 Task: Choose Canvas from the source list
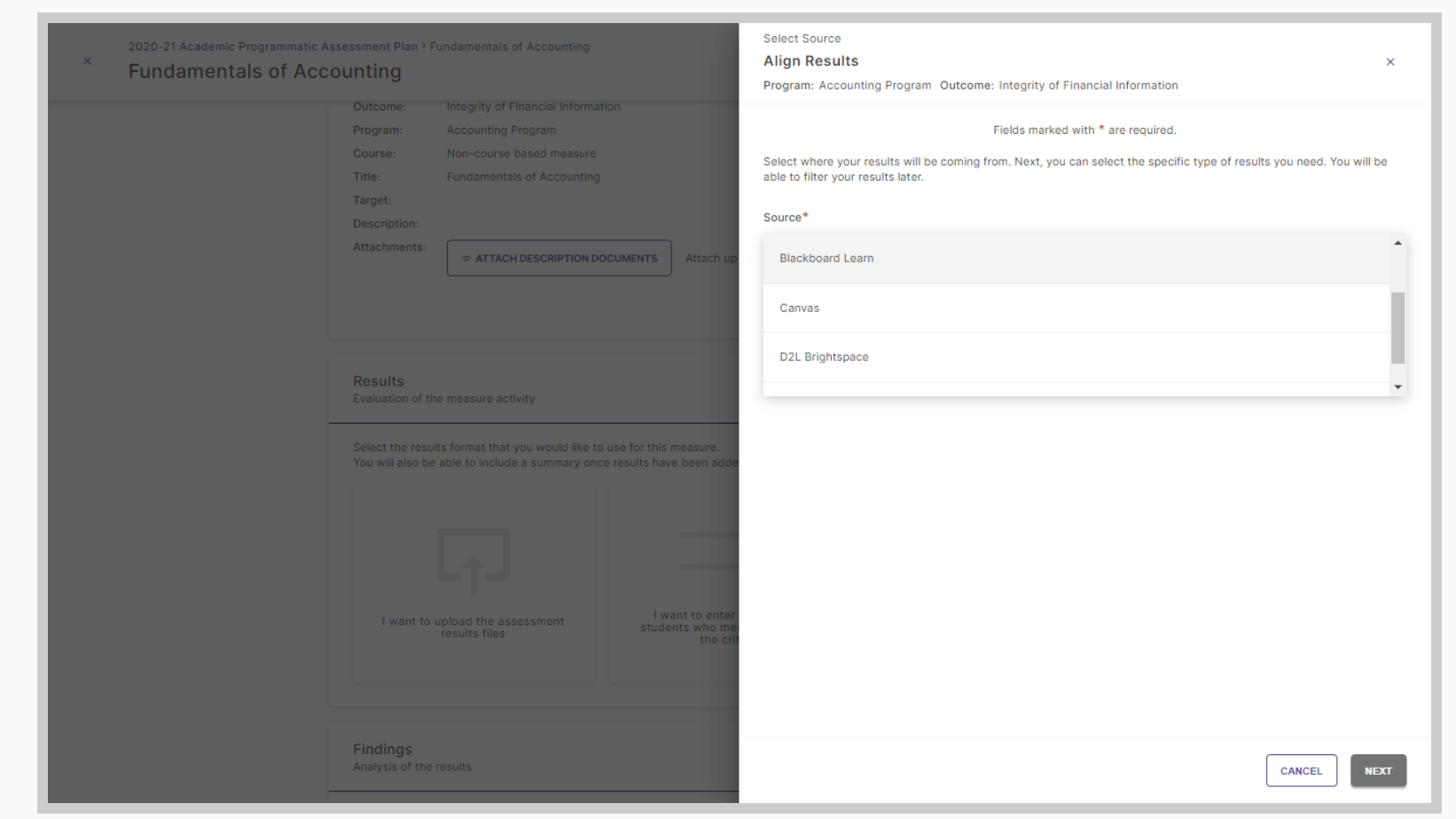click(x=1076, y=308)
